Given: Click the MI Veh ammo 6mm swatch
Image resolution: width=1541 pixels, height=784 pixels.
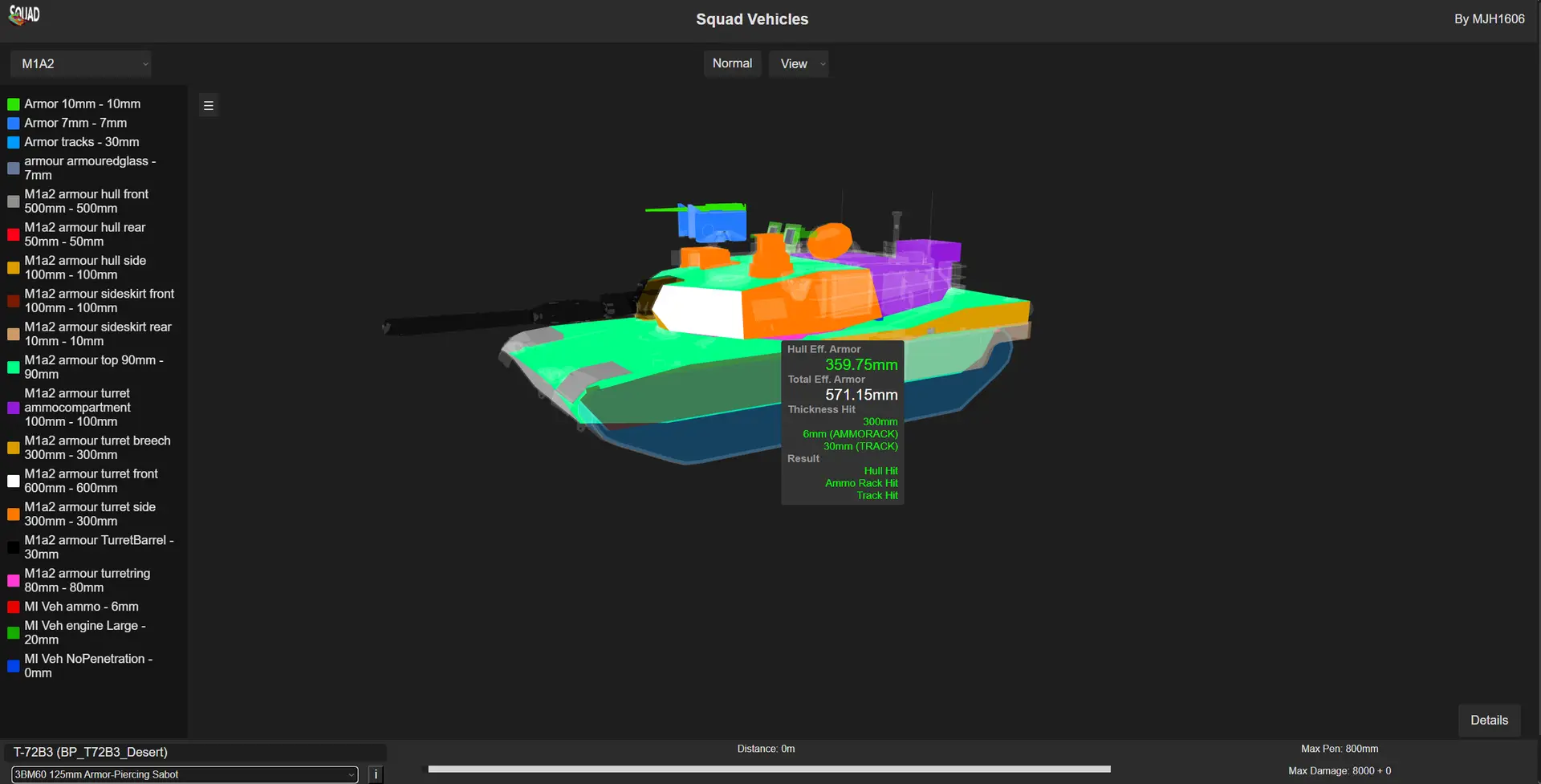Looking at the screenshot, I should coord(14,607).
